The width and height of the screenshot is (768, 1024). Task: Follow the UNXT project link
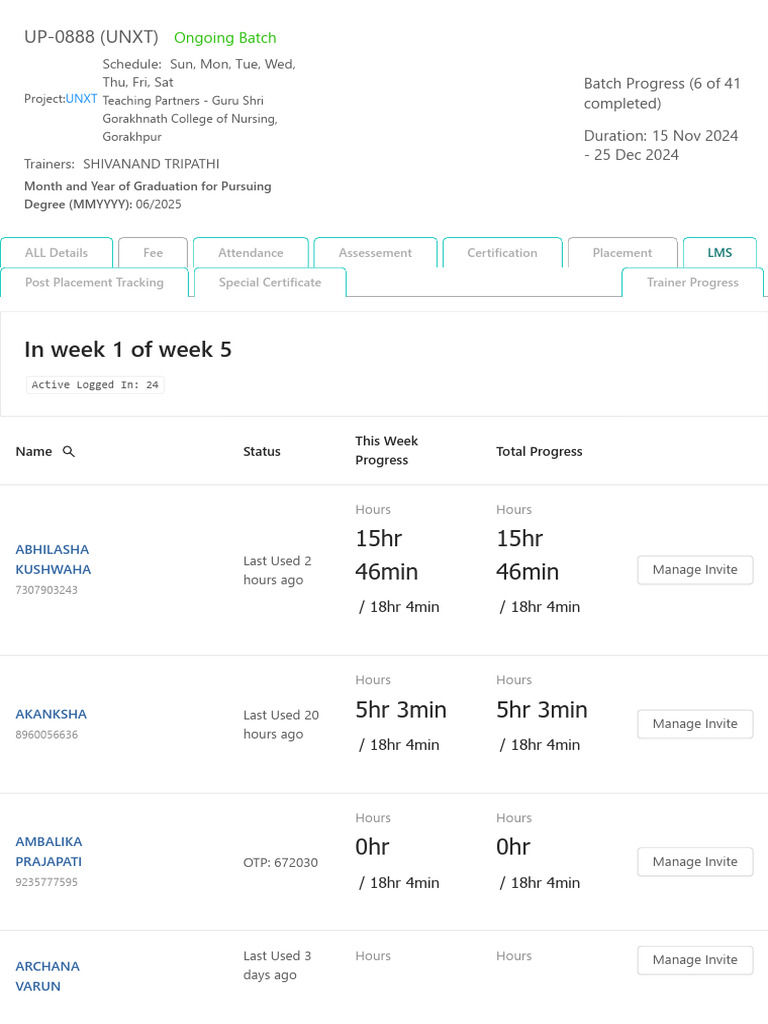point(82,99)
